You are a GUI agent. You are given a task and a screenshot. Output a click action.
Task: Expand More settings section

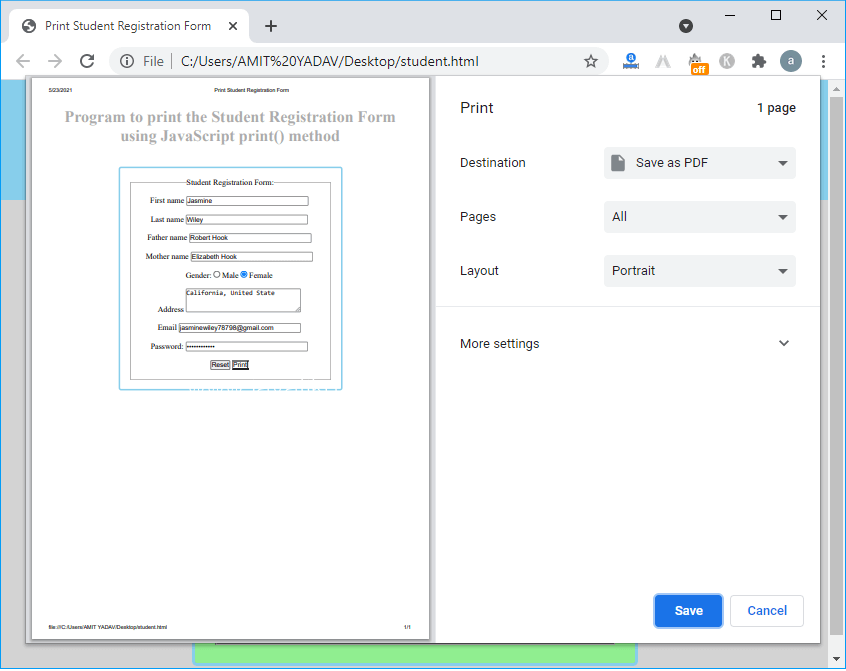point(627,344)
